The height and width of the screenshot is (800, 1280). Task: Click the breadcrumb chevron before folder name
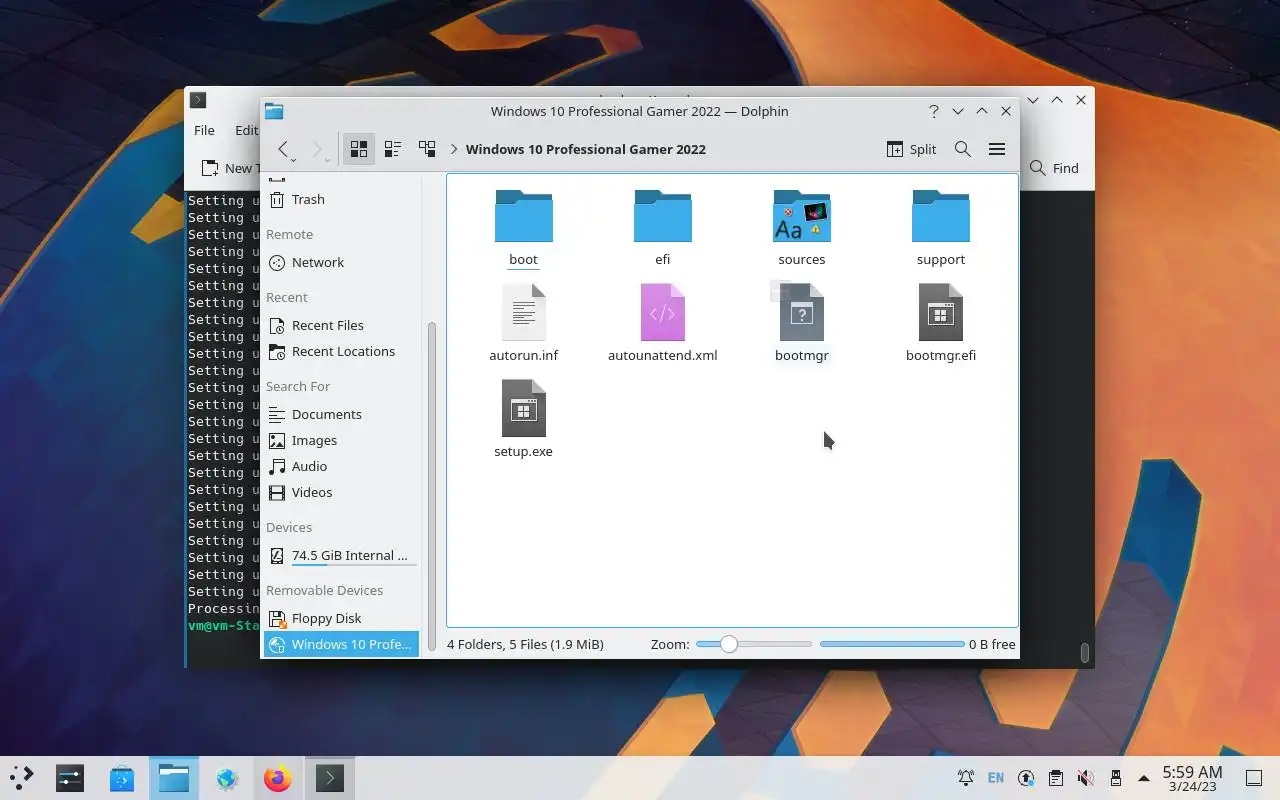coord(454,149)
